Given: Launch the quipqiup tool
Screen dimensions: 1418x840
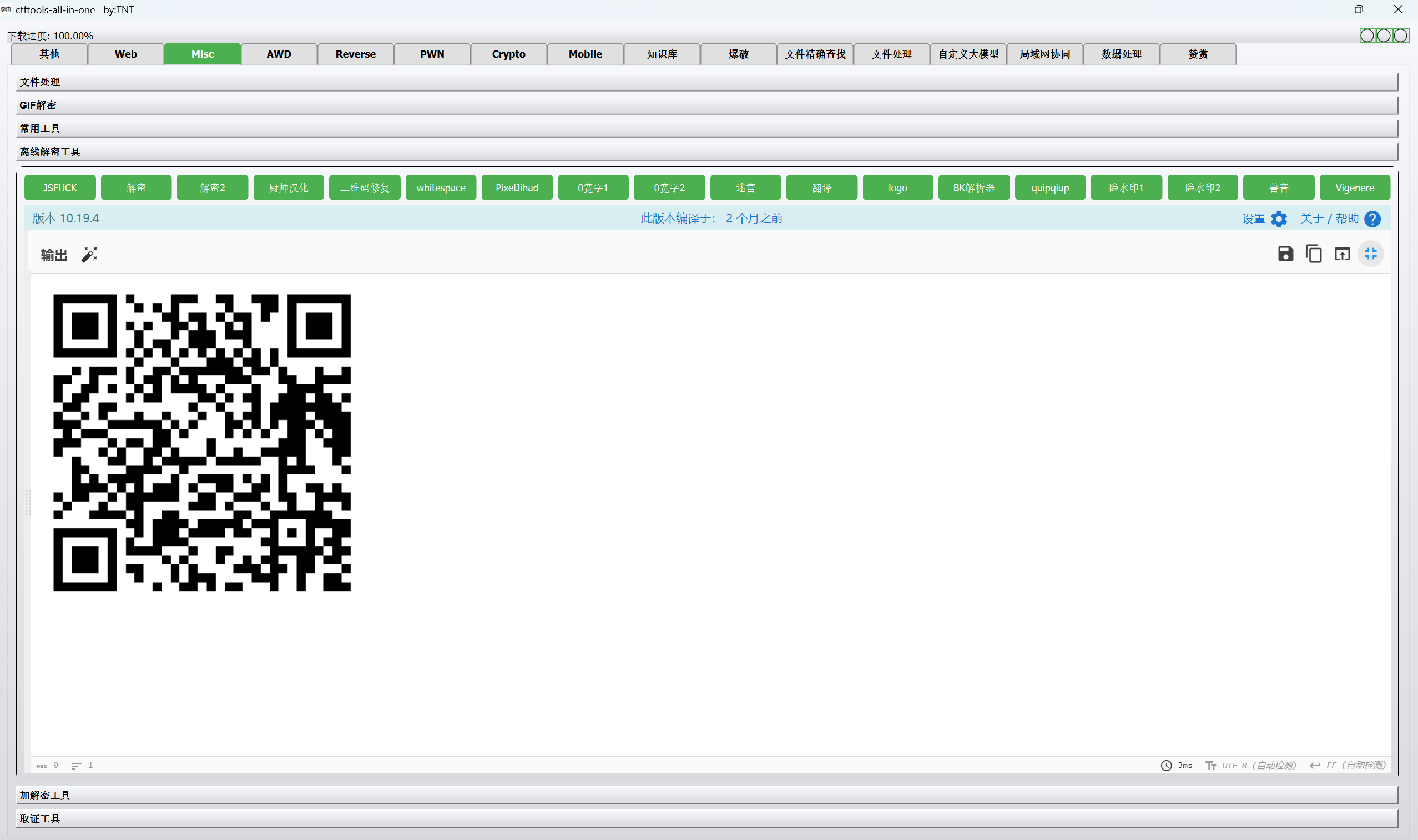Looking at the screenshot, I should pyautogui.click(x=1050, y=188).
